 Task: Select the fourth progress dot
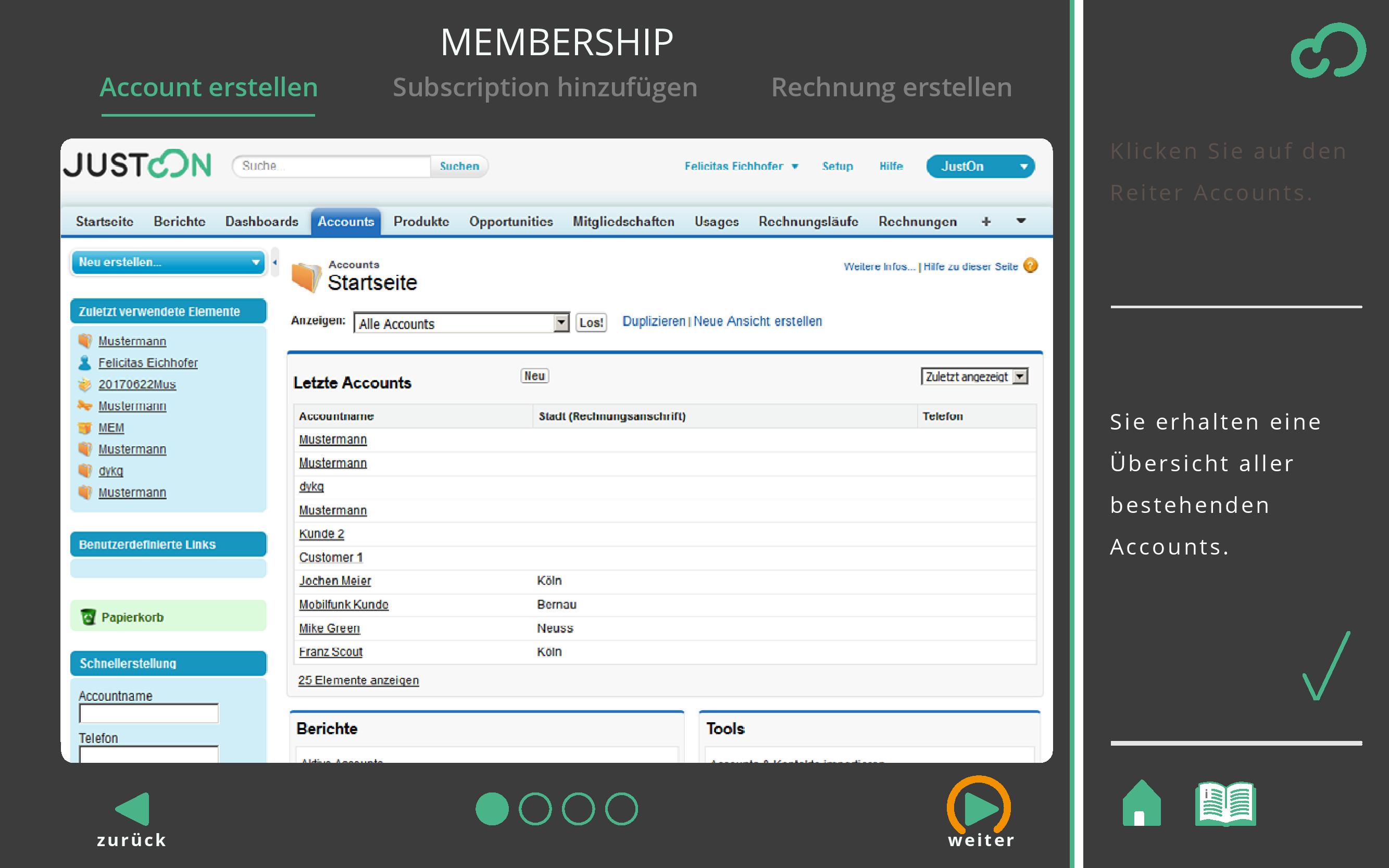point(621,809)
